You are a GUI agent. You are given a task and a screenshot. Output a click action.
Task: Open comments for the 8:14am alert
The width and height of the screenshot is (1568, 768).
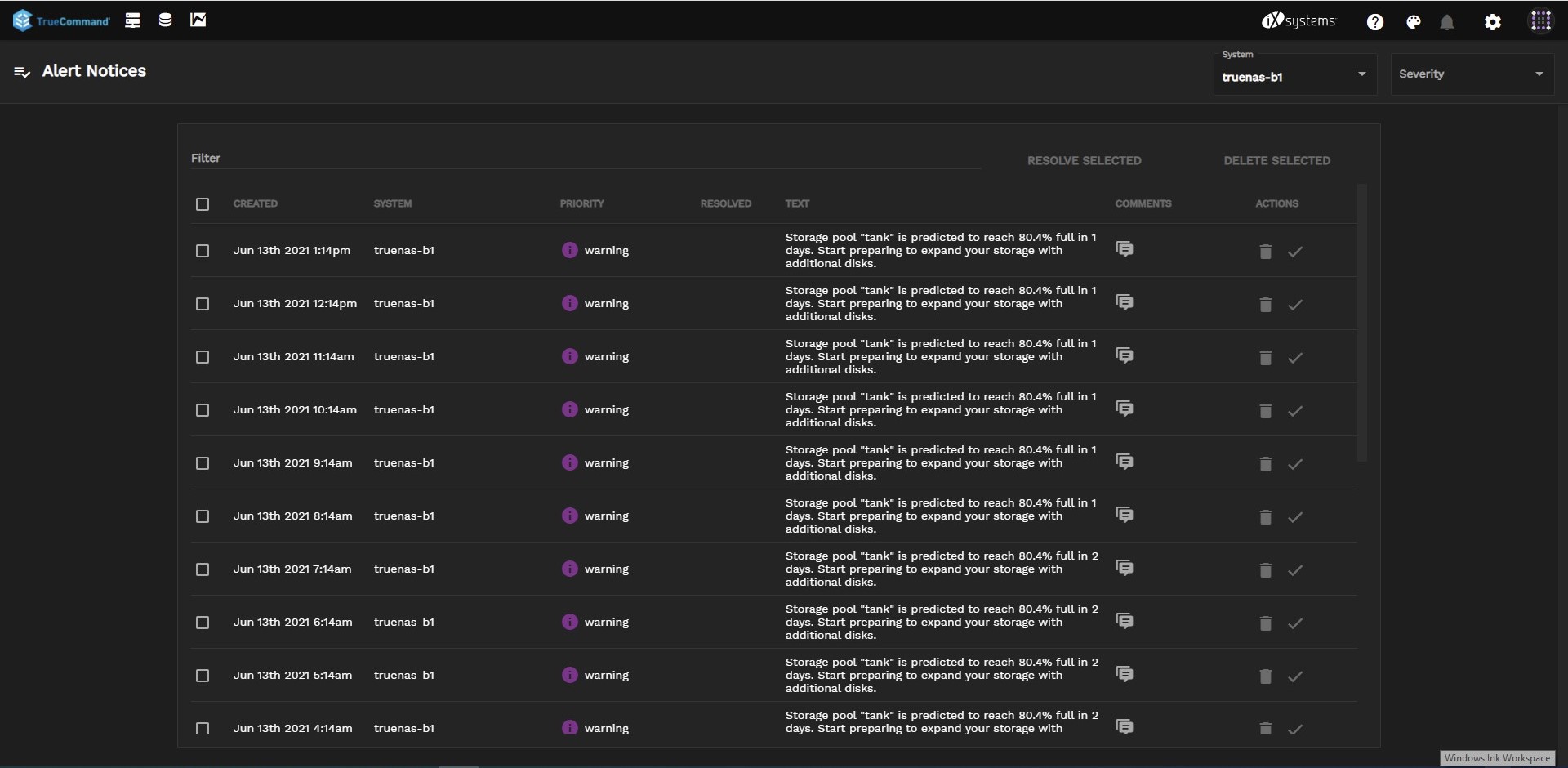tap(1125, 515)
